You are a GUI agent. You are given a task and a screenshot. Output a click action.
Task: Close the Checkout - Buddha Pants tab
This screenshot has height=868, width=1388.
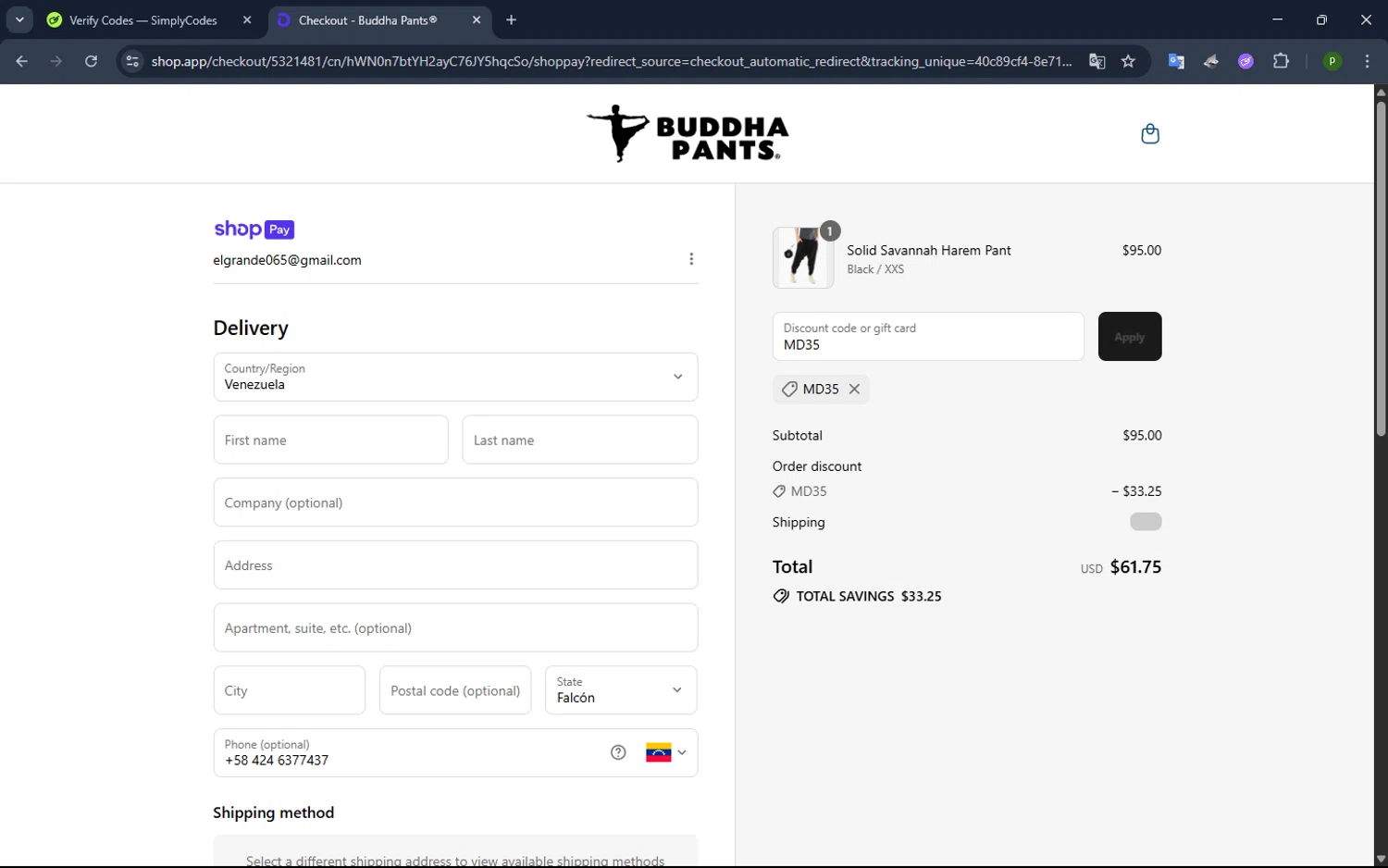click(x=477, y=19)
